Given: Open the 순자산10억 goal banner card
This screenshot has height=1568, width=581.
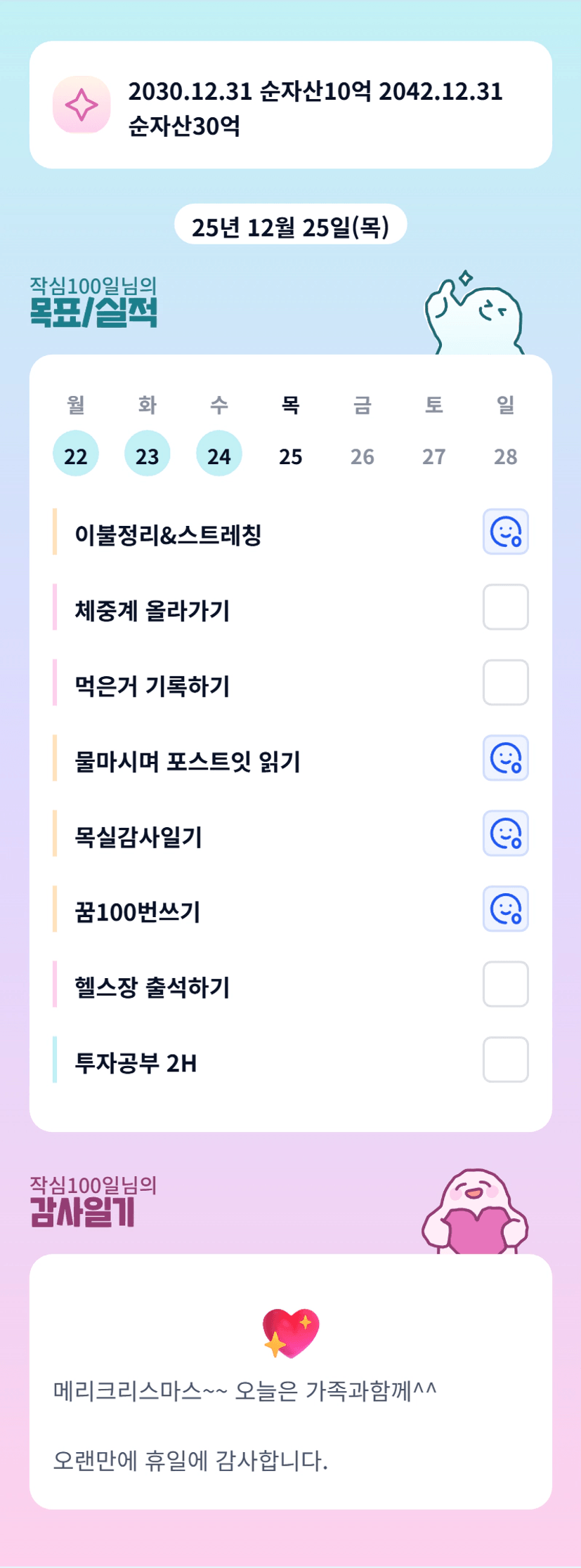Looking at the screenshot, I should coord(291,105).
